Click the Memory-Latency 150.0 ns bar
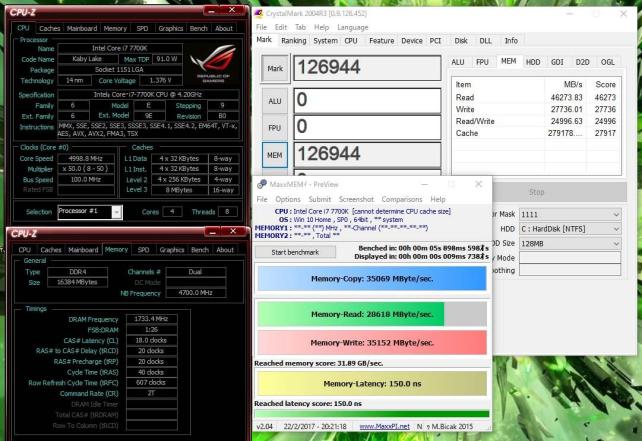The image size is (642, 441). pos(372,384)
